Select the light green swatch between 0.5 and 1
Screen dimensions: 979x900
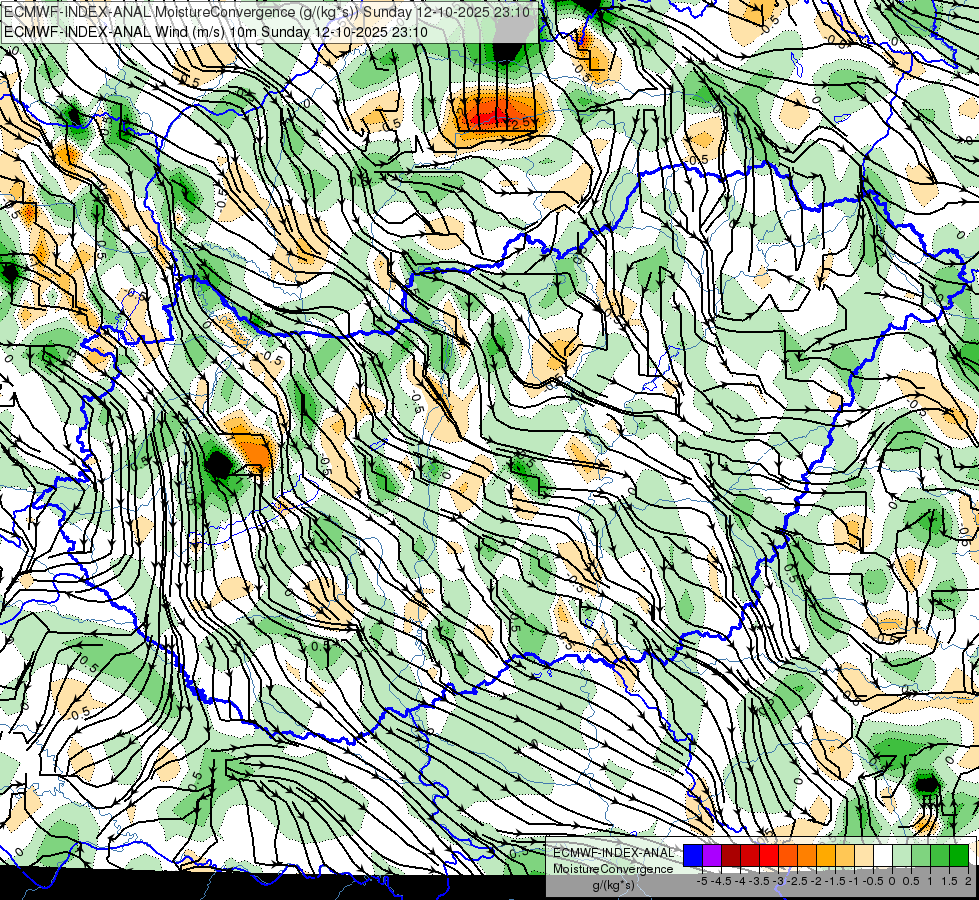(921, 855)
